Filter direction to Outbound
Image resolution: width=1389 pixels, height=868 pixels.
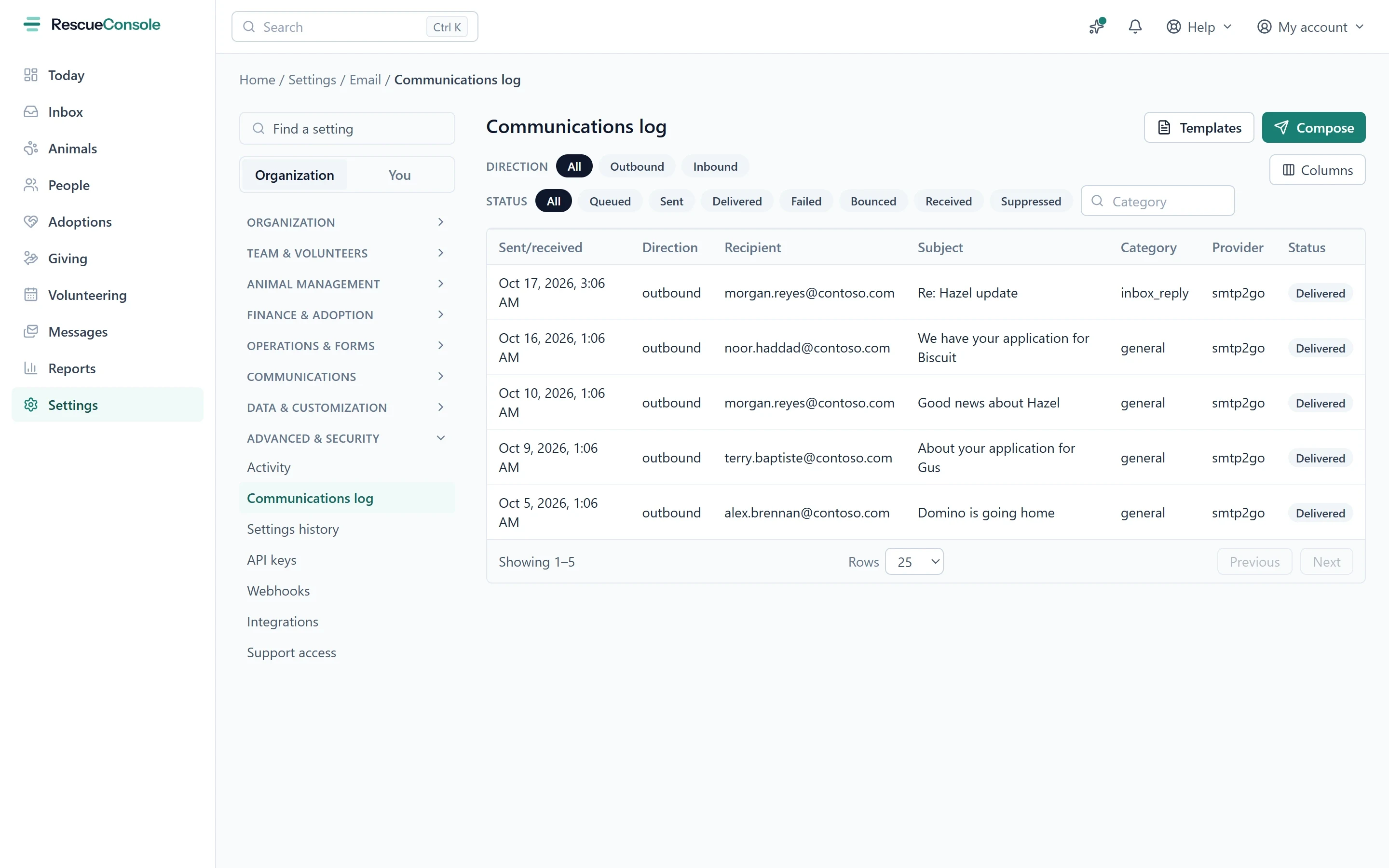point(637,166)
